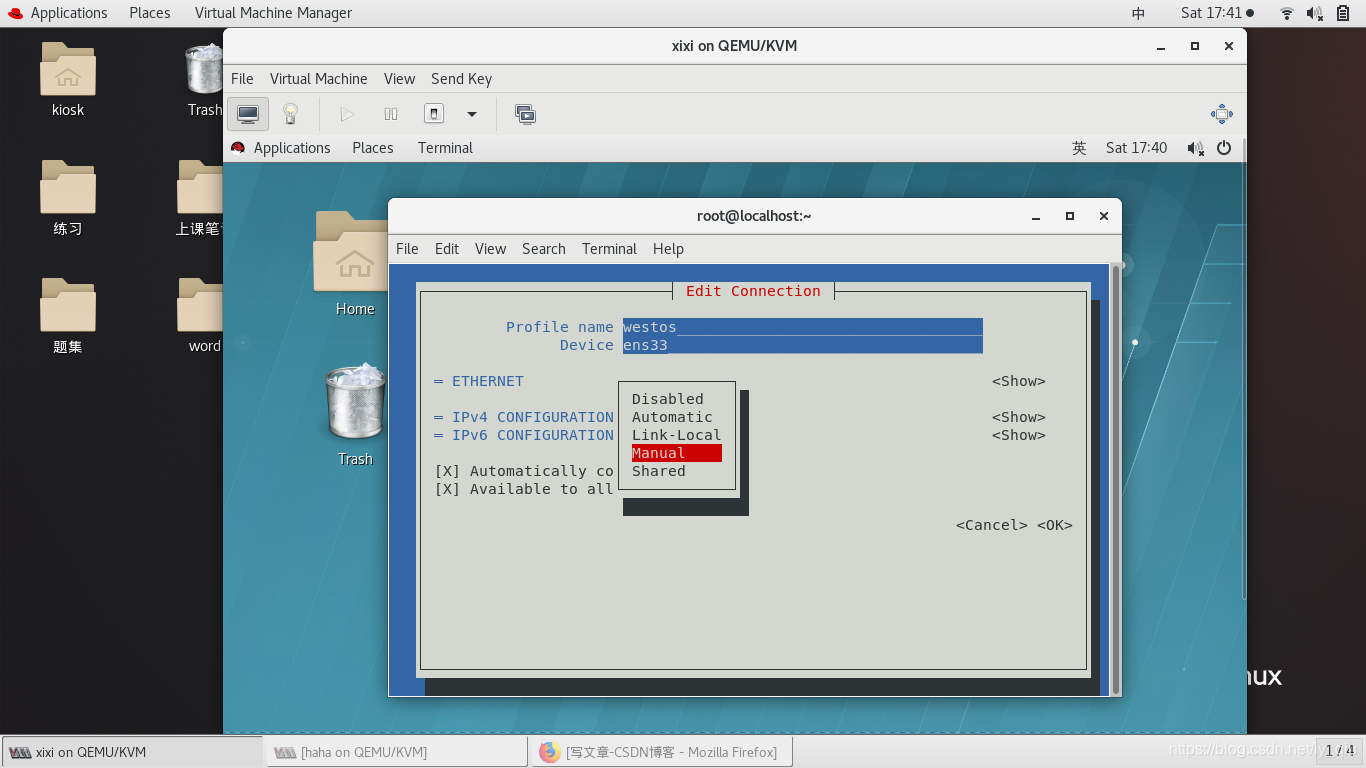Open terminal View menu
Viewport: 1366px width, 768px height.
point(490,249)
